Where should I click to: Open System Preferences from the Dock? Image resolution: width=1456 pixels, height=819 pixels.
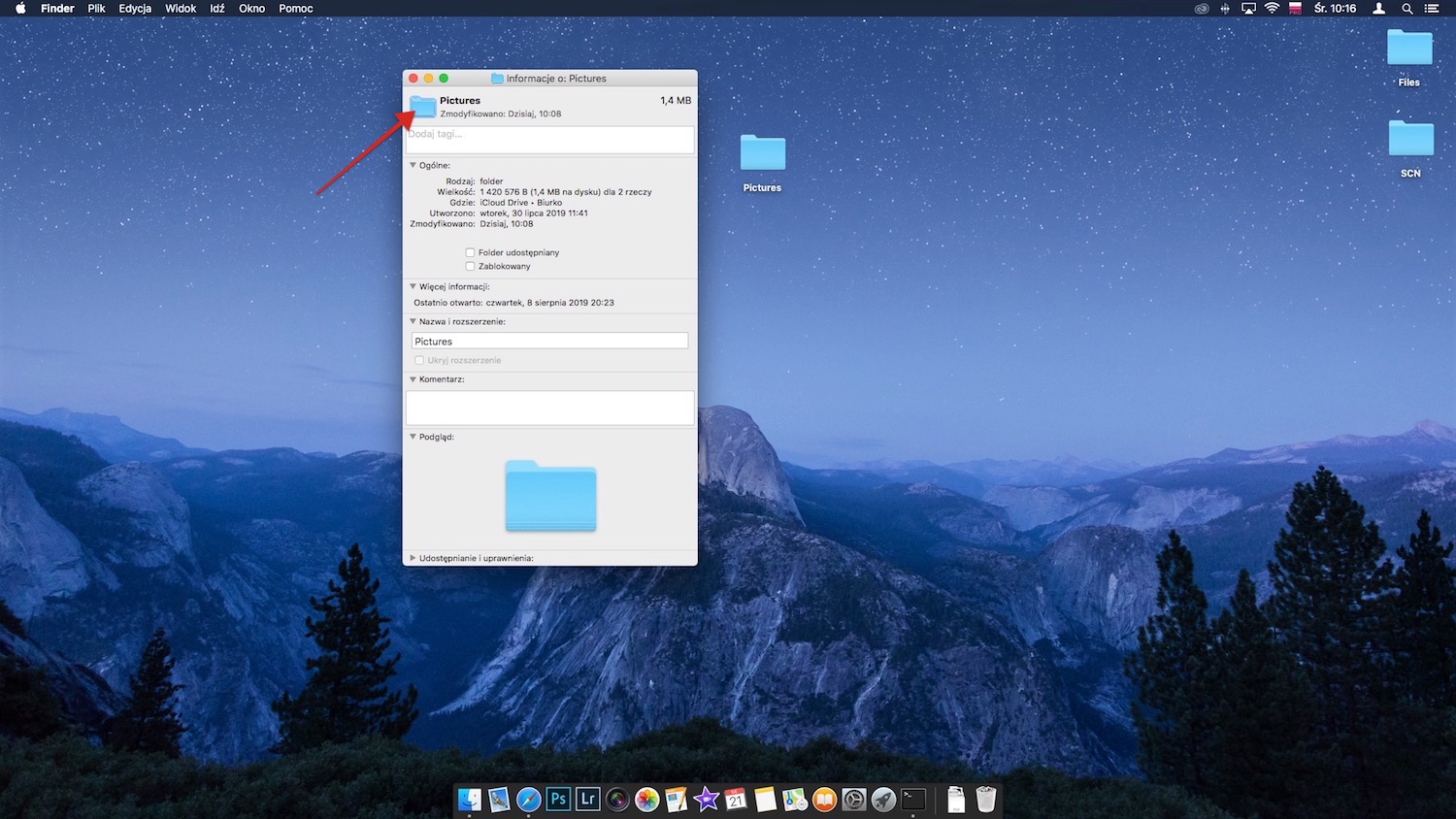[853, 799]
